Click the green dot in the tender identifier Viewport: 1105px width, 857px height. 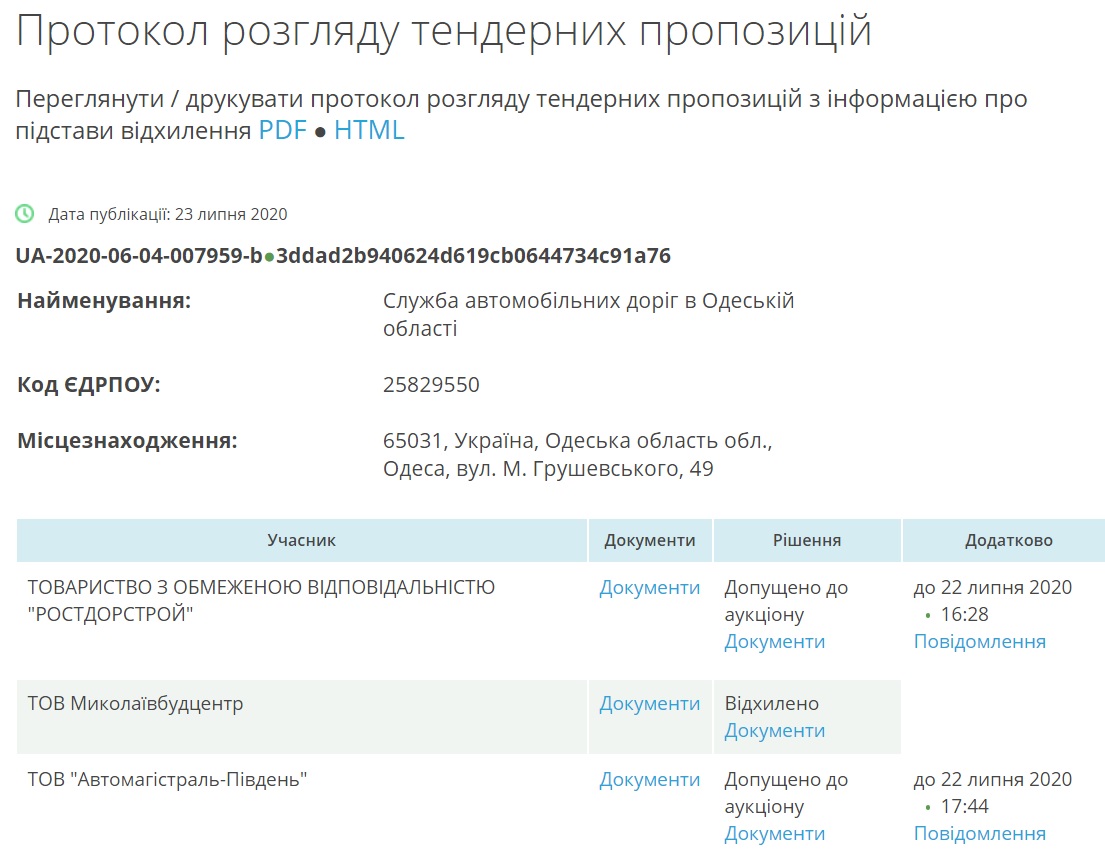coord(269,257)
